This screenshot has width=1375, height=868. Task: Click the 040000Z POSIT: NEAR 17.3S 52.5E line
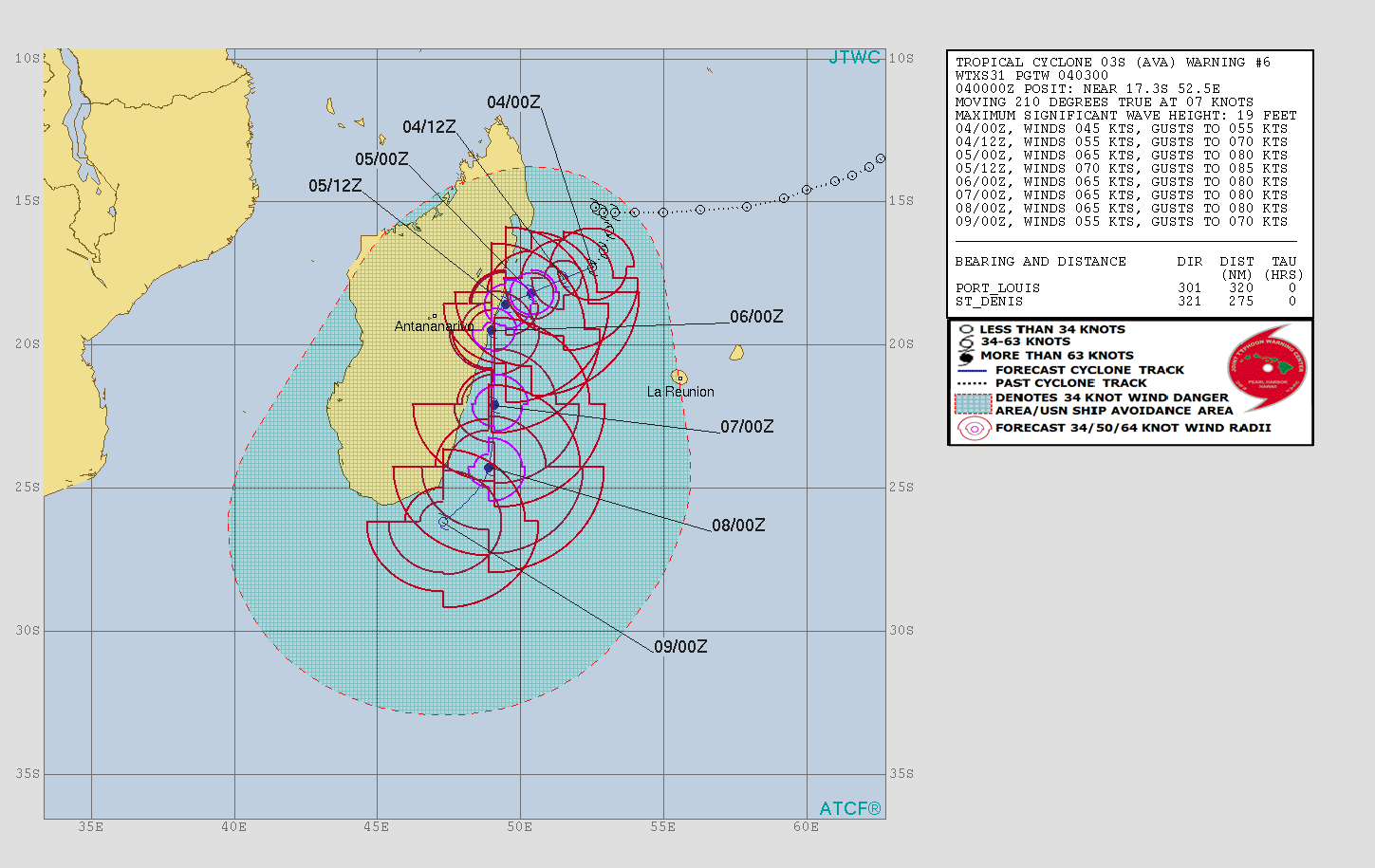[x=1087, y=89]
